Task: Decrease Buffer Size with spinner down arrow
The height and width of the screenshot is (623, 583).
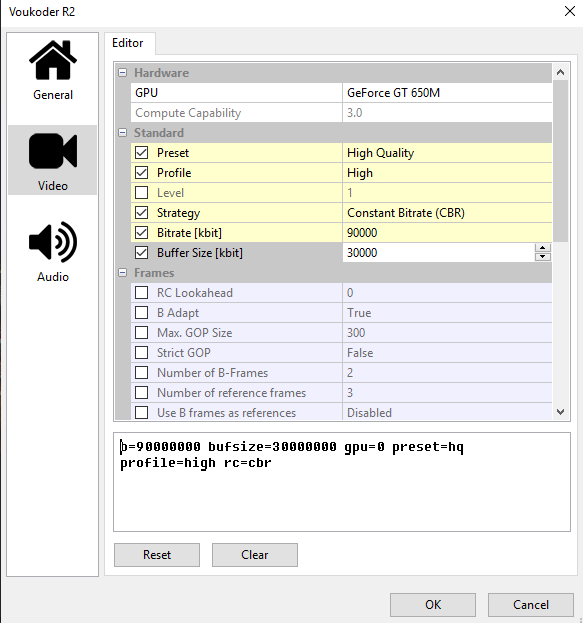Action: (x=542, y=257)
